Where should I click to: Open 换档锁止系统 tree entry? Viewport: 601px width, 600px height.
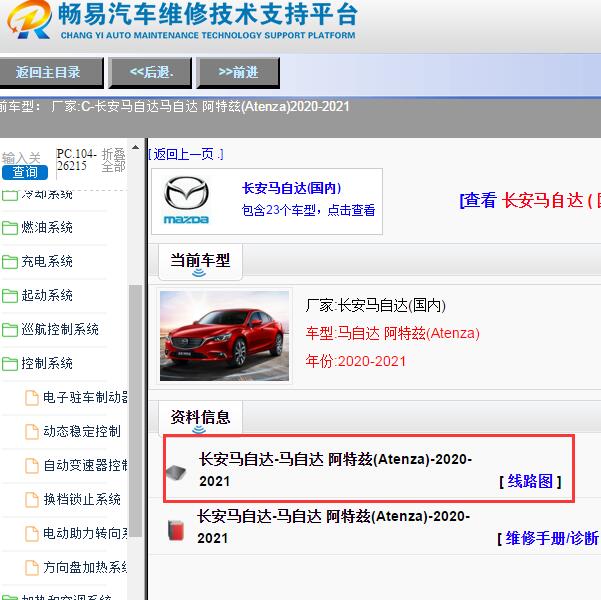point(82,499)
